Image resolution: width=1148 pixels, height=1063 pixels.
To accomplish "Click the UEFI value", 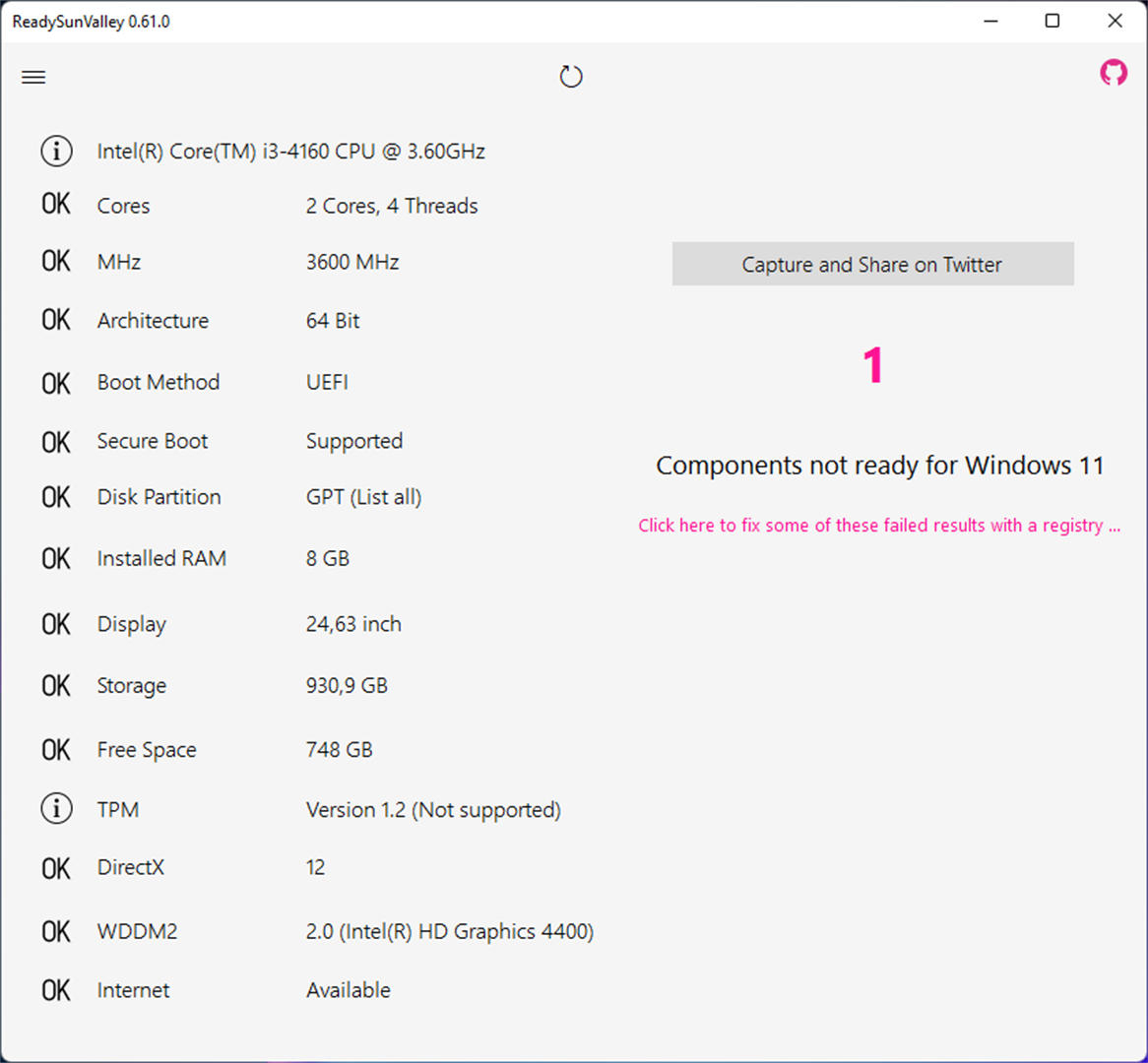I will click(327, 382).
